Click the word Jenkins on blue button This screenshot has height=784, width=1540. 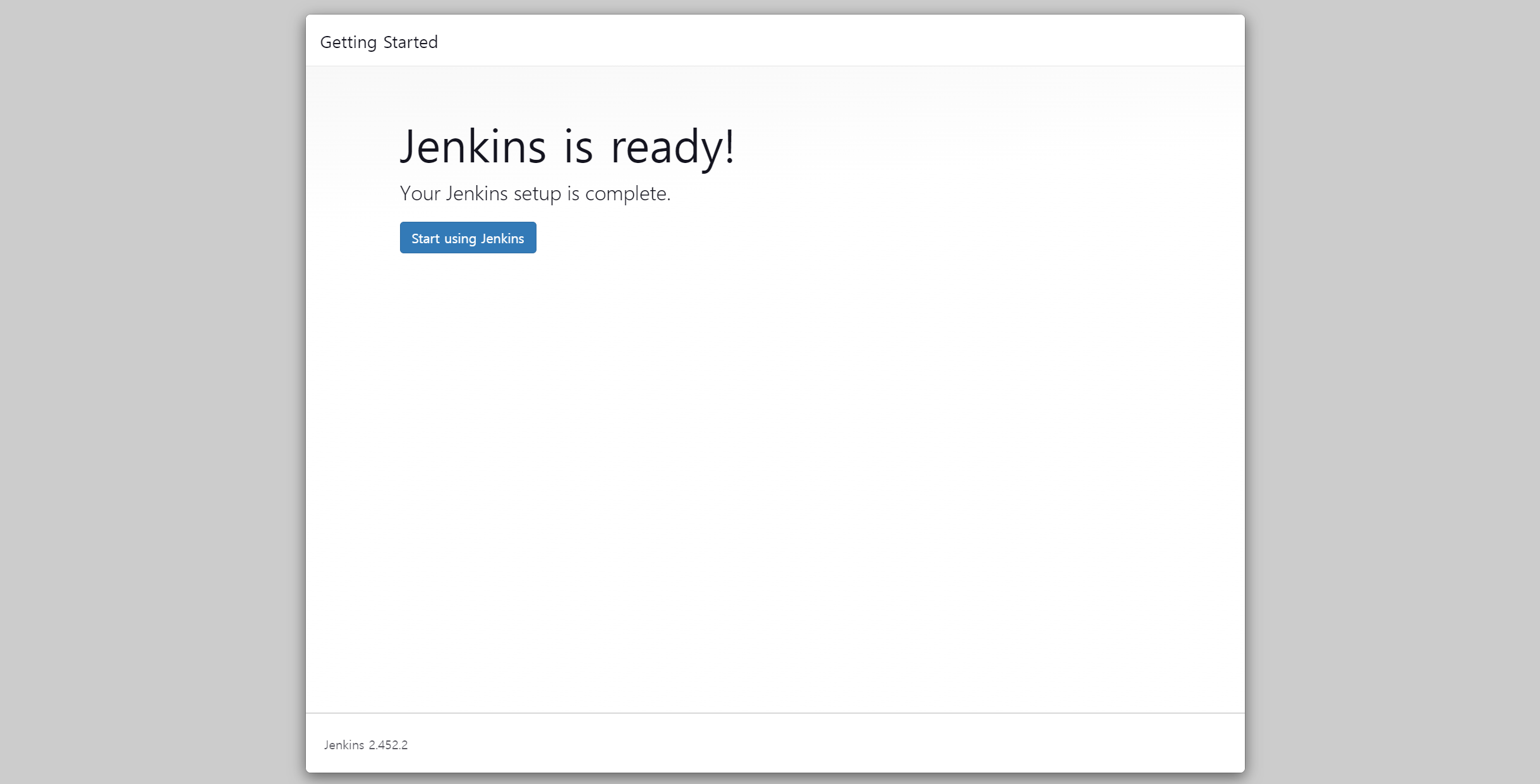[x=502, y=238]
